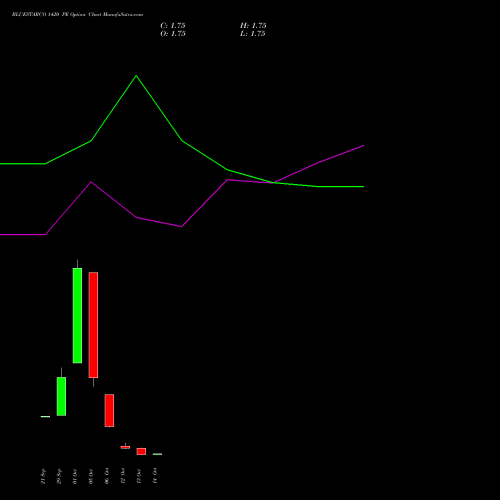Click the close value C: 1.75
The image size is (500, 500).
click(173, 26)
